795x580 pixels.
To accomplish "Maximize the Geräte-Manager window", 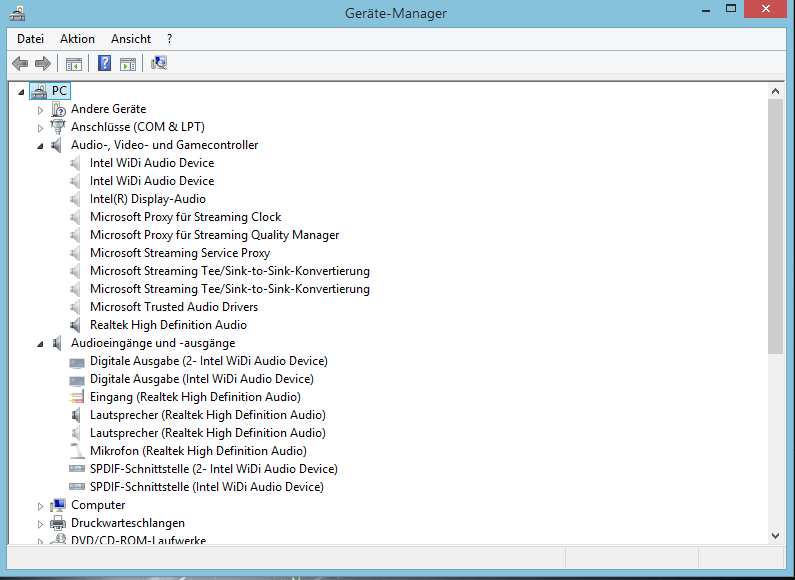I will coord(731,9).
